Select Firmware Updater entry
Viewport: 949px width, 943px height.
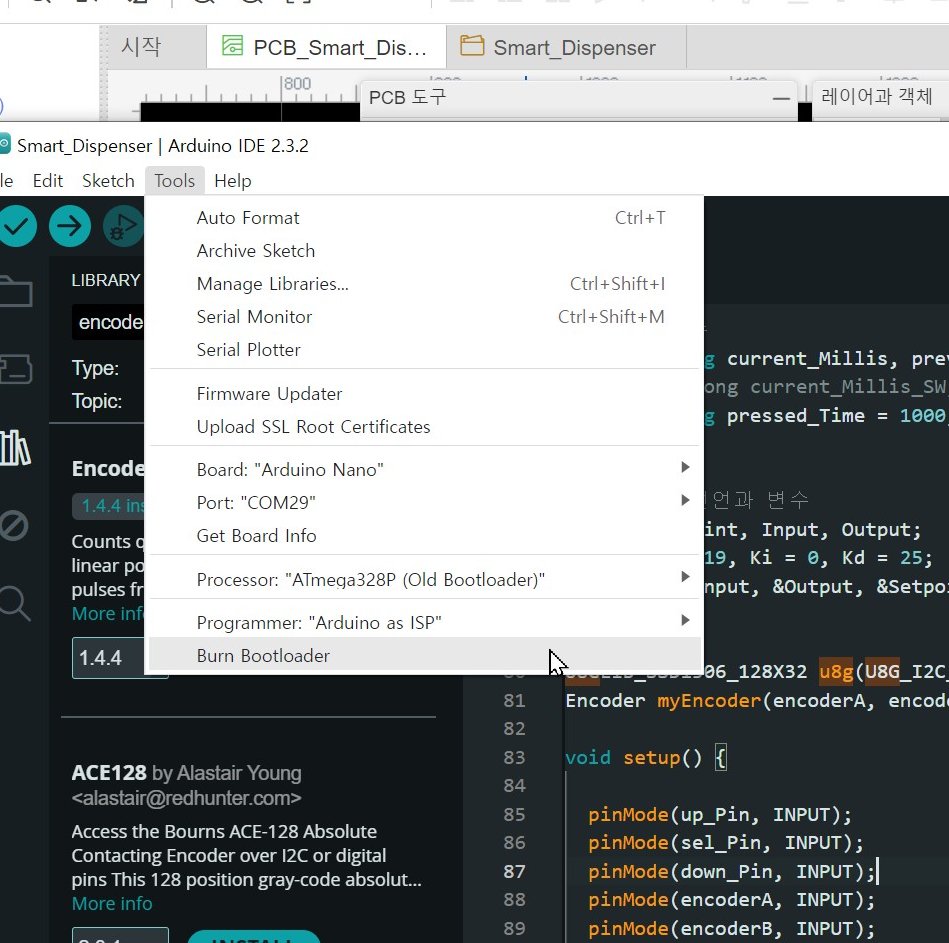[425, 394]
